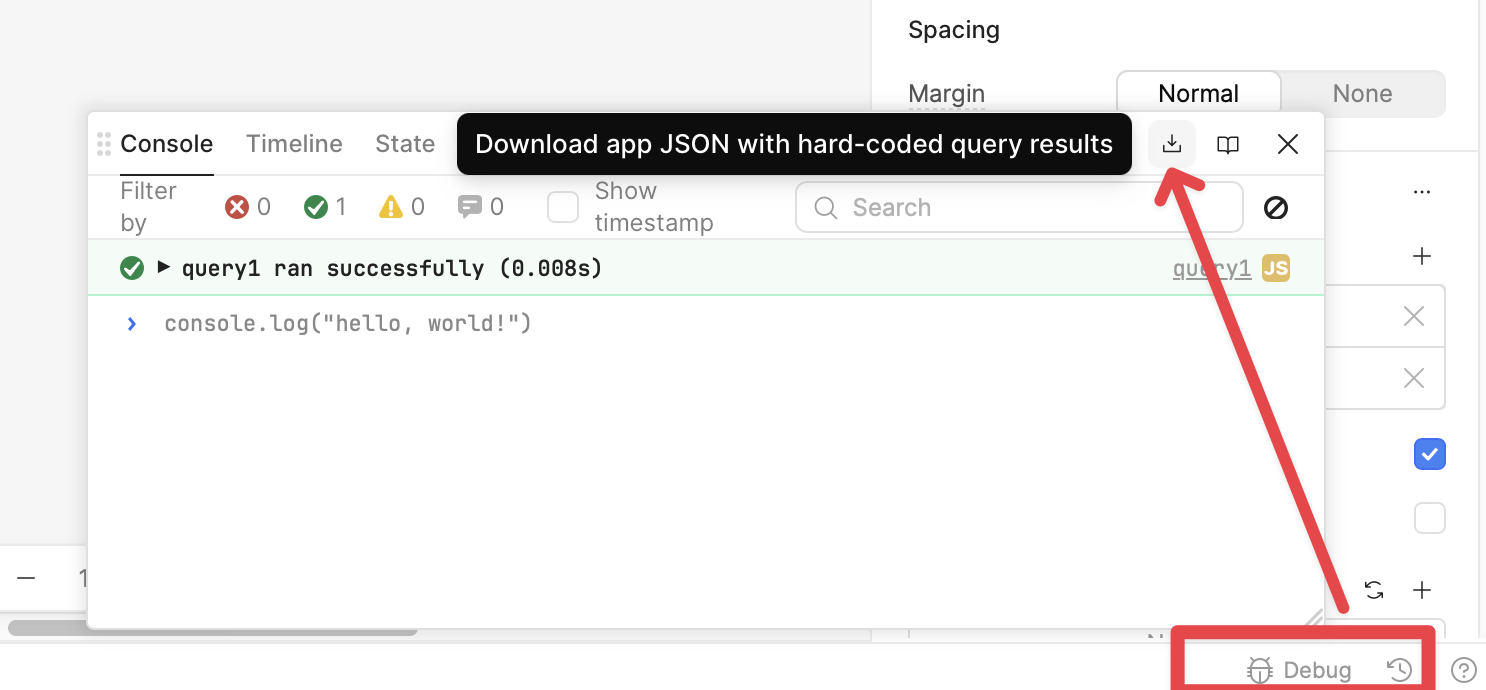Open the history clock icon
The image size is (1486, 690).
(1400, 670)
